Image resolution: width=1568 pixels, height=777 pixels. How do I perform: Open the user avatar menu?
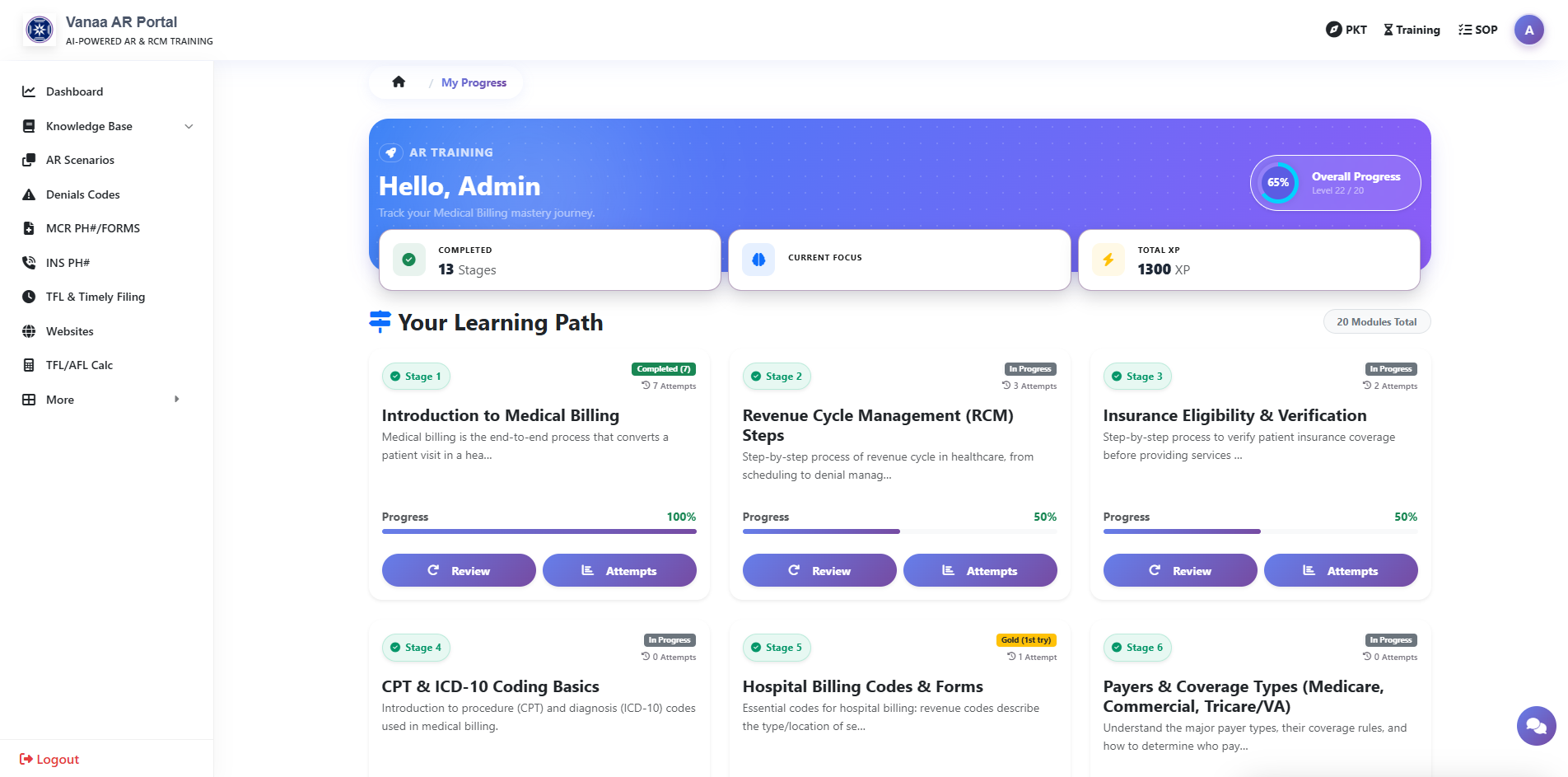click(x=1529, y=29)
